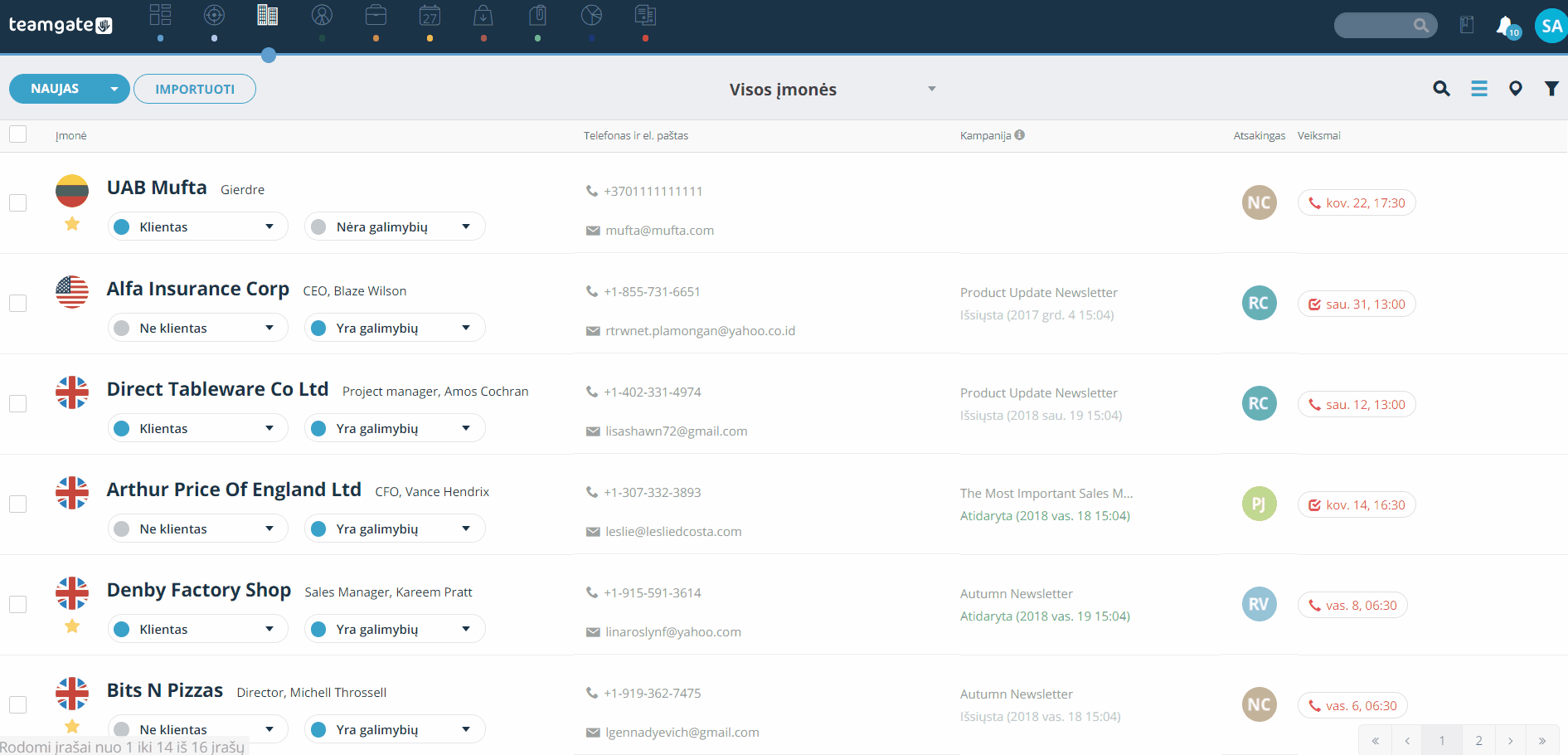Viewport: 1568px width, 755px height.
Task: Click the kov. 22, 17:30 call activity
Action: [1357, 202]
